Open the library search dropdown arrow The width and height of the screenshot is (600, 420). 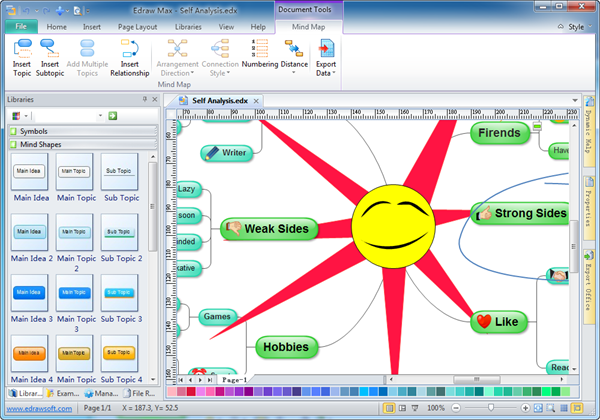[x=102, y=116]
